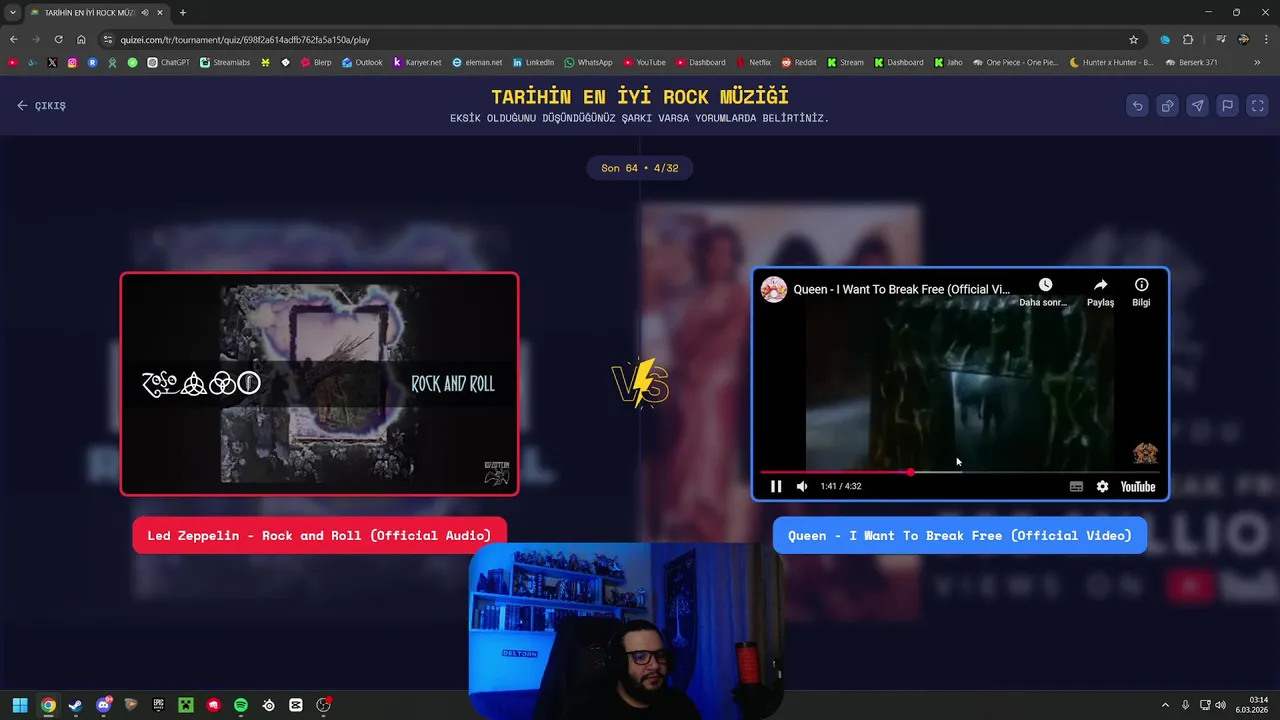Open the Reddit bookmark
The image size is (1280, 720).
(x=798, y=62)
